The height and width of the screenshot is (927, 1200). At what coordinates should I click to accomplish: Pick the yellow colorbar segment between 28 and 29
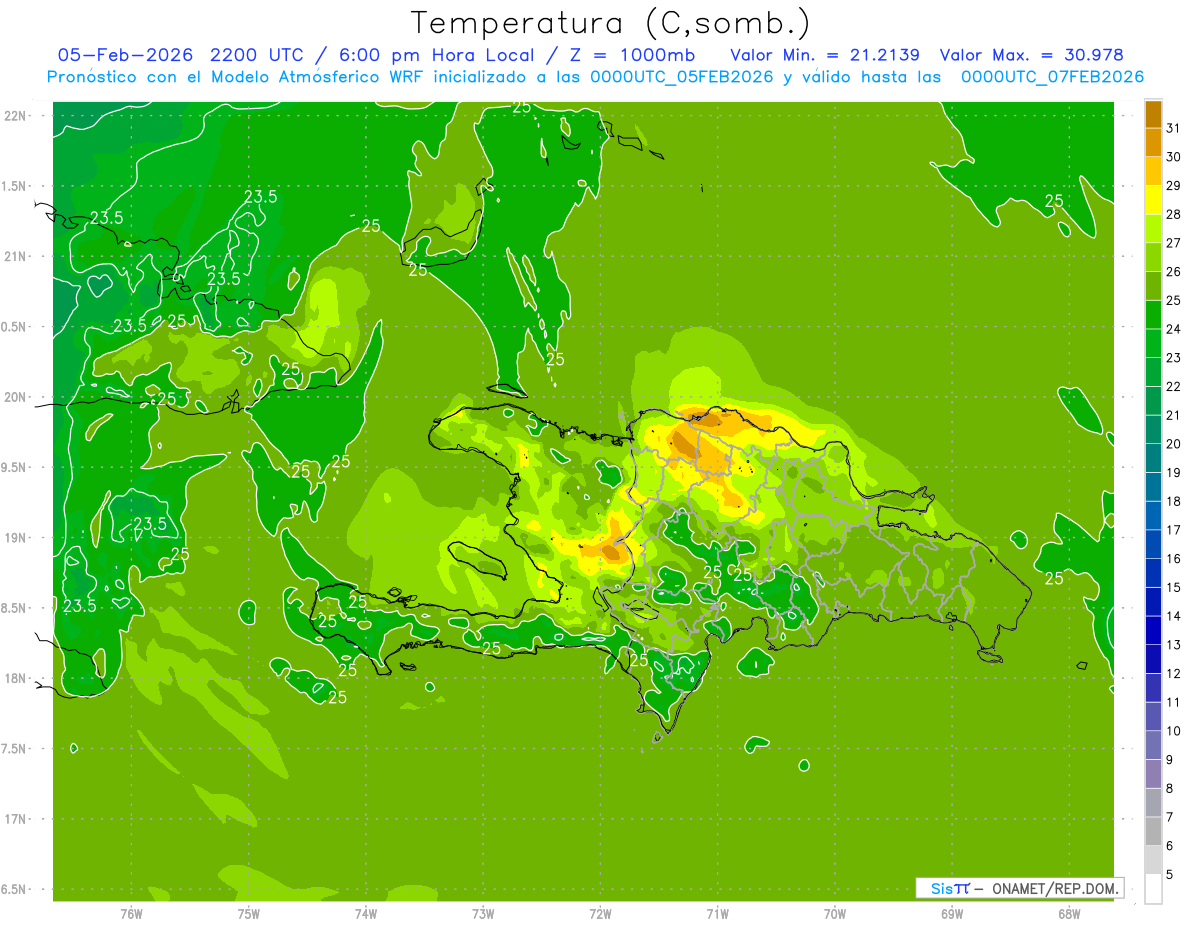[x=1153, y=200]
